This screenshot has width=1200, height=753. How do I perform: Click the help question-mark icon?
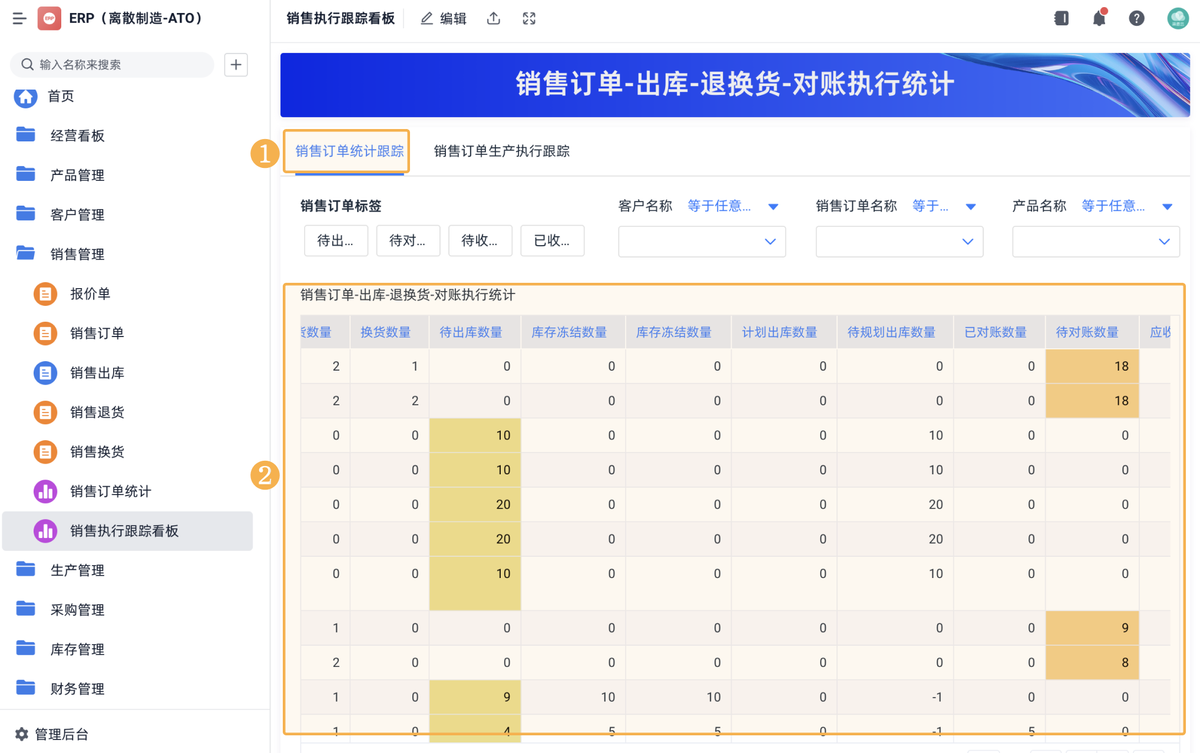pyautogui.click(x=1136, y=18)
